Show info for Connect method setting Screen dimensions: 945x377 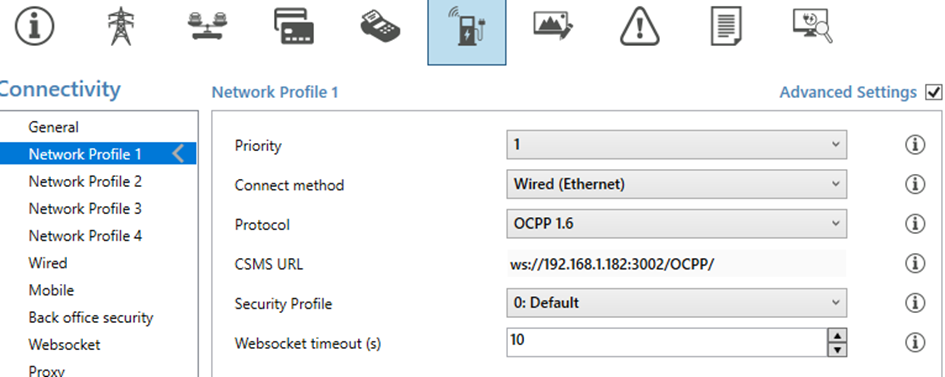tap(915, 184)
